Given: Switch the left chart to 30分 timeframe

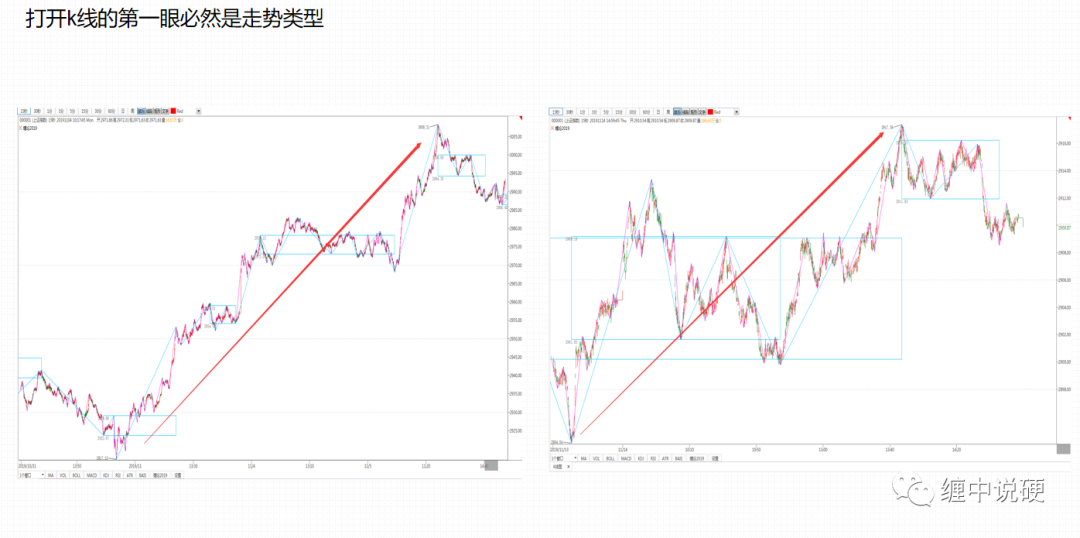Looking at the screenshot, I should coord(97,111).
